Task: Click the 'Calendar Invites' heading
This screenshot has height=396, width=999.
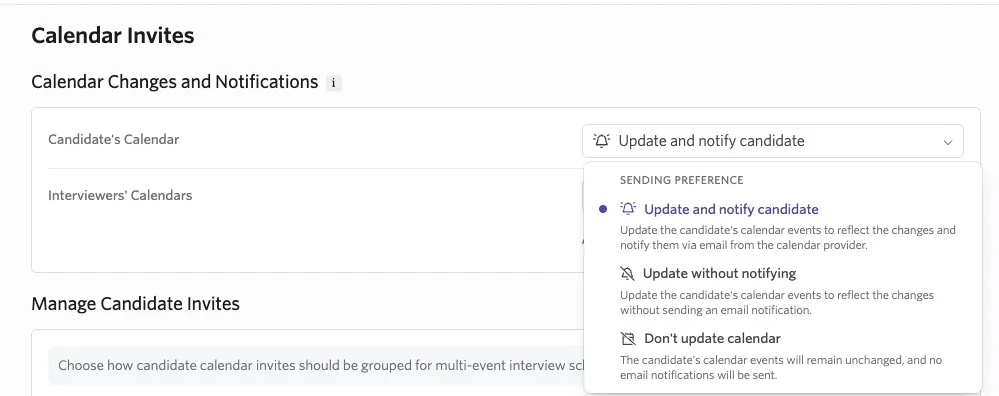Action: (113, 36)
